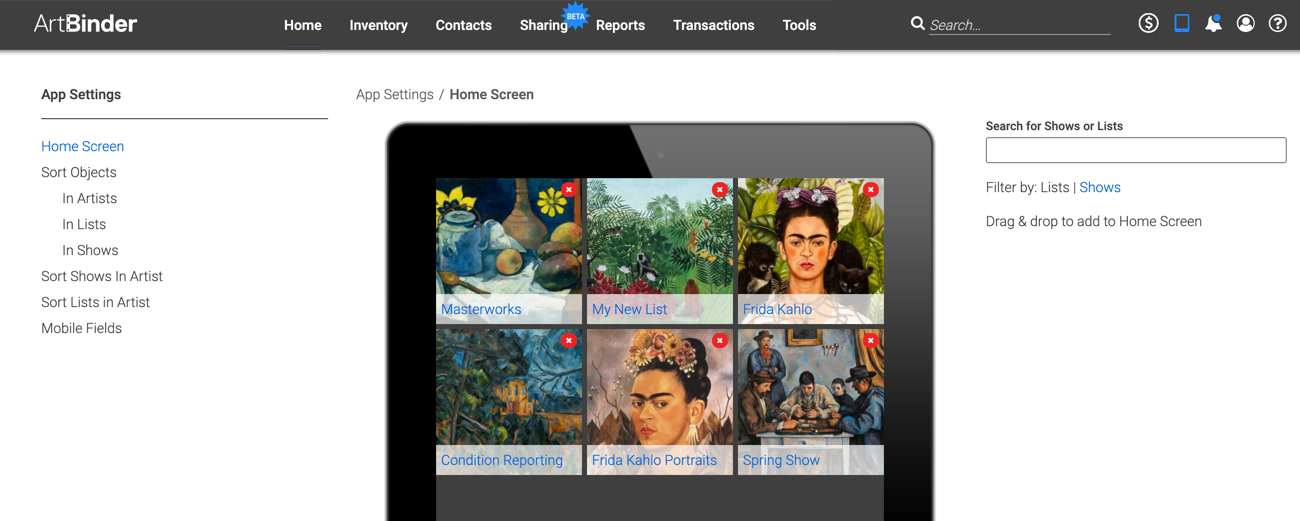
Task: Open In Shows sort option
Action: coord(90,250)
